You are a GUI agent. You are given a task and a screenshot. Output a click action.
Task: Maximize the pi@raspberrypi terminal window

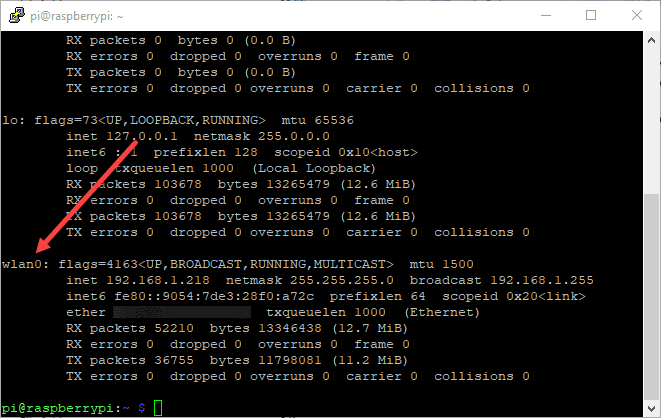(x=591, y=16)
